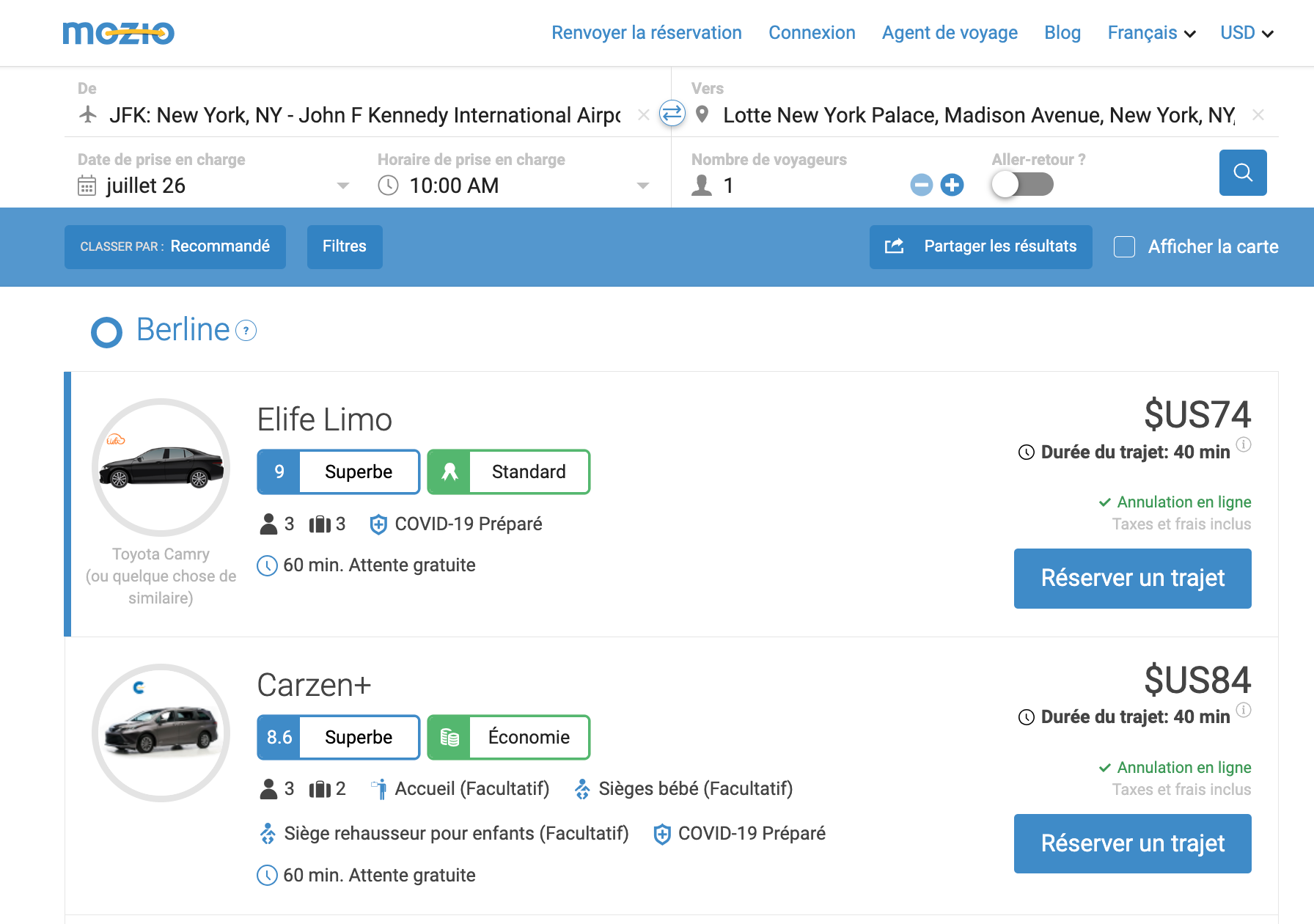The height and width of the screenshot is (924, 1314).
Task: Click the Berline category circle icon
Action: pos(106,332)
